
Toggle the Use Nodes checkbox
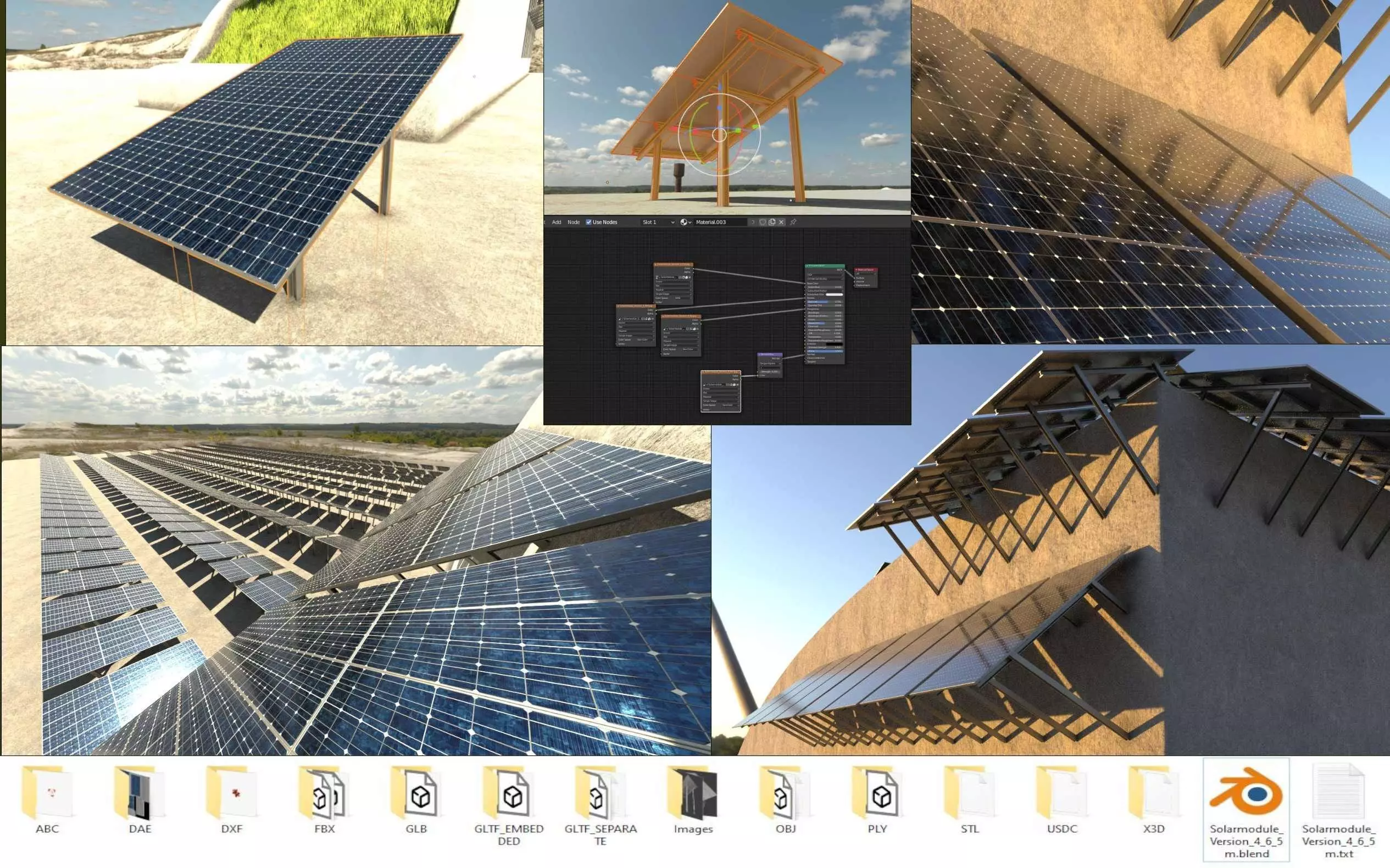588,222
